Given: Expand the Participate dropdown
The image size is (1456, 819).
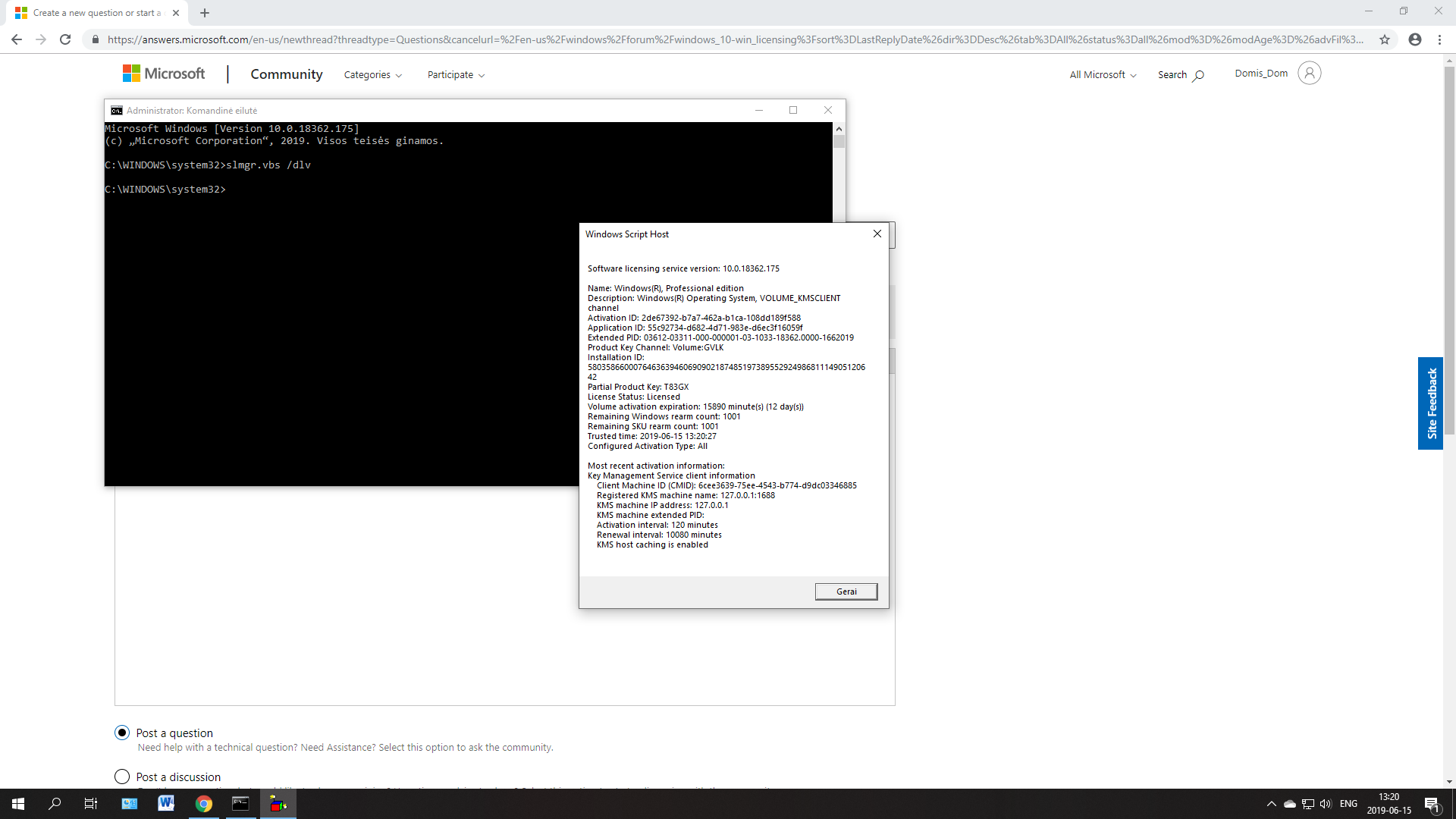Looking at the screenshot, I should 456,75.
